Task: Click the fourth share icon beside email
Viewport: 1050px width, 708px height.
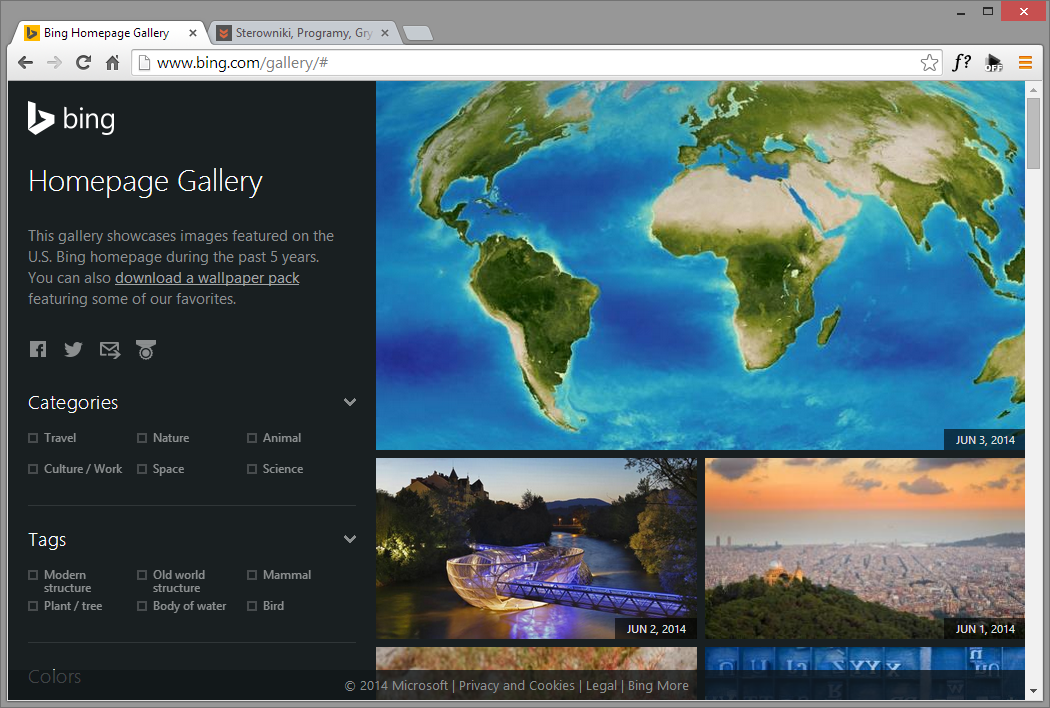Action: (x=145, y=350)
